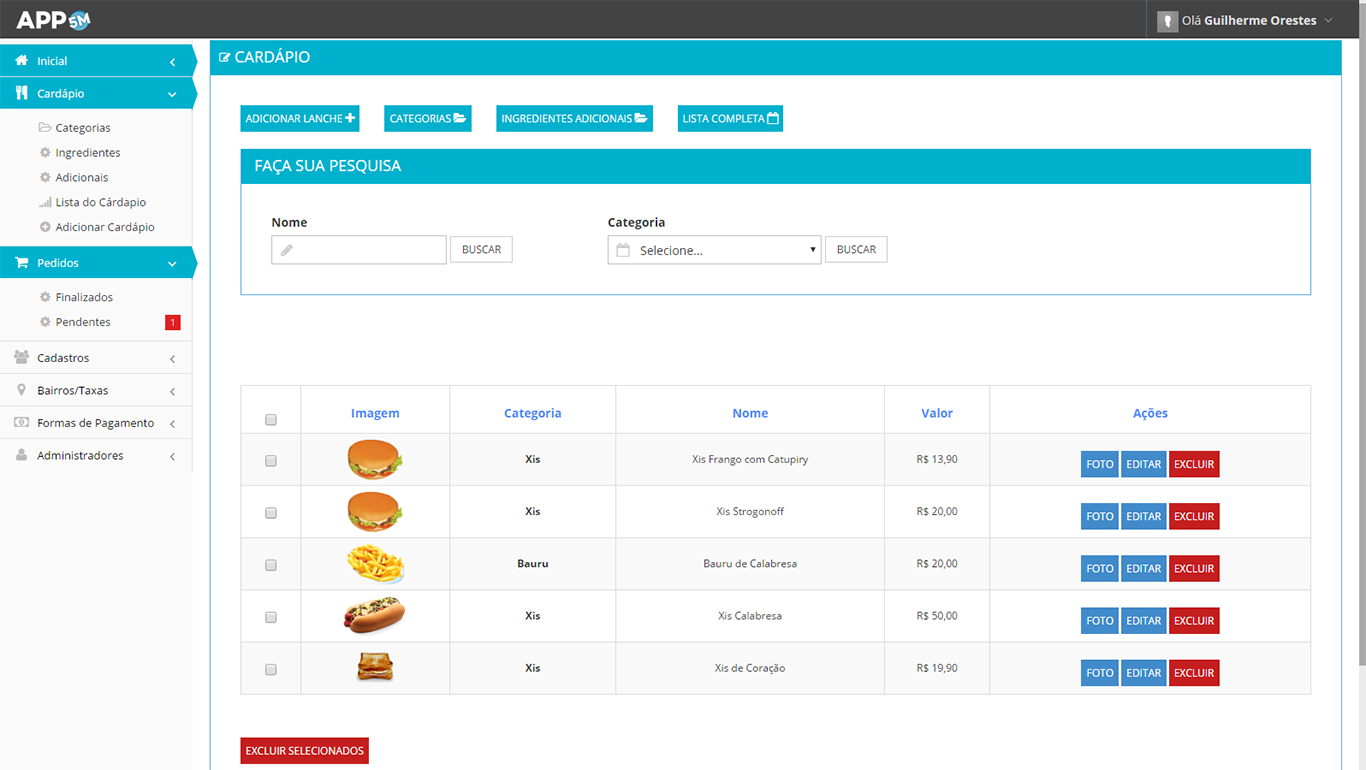Click the map pin icon beside Bairros/Taxas

(x=21, y=390)
